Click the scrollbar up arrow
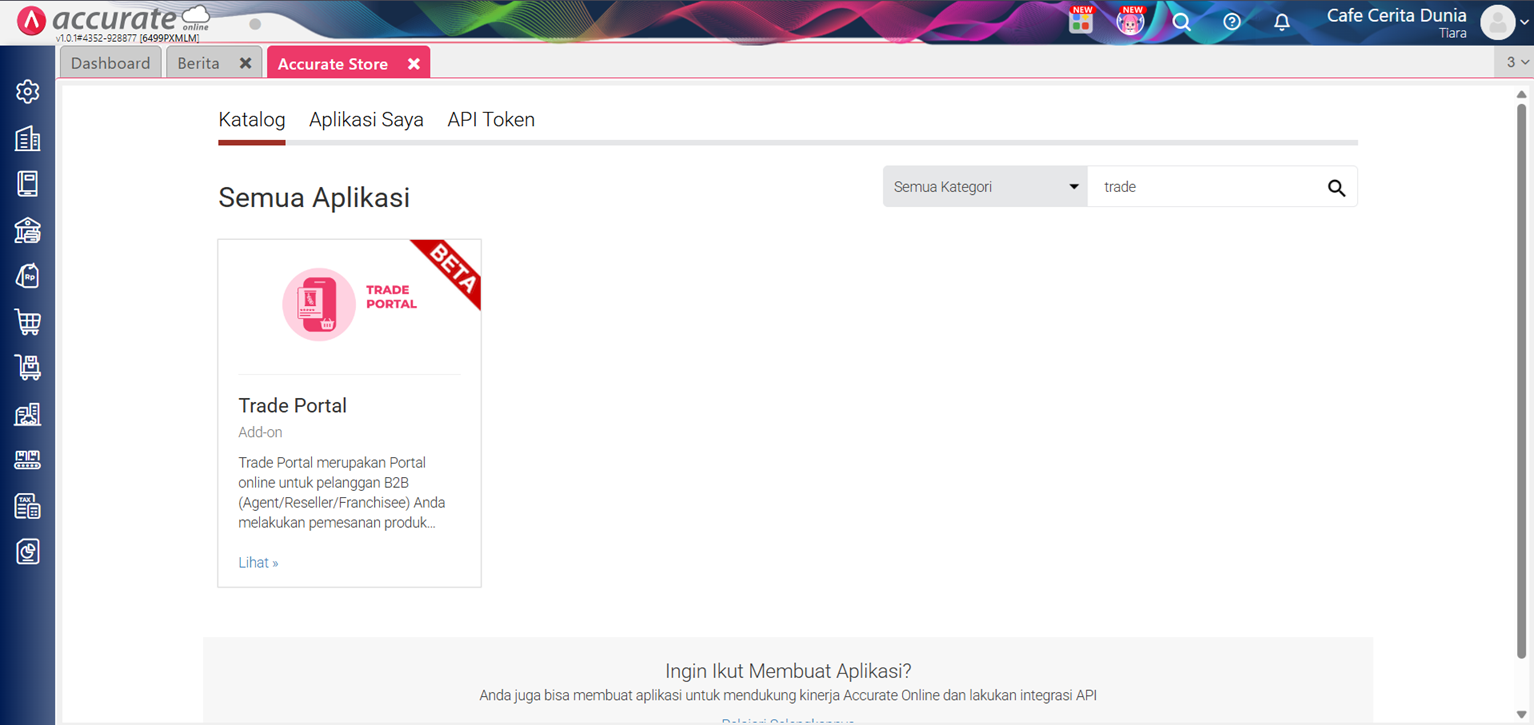1534x725 pixels. pos(1522,93)
